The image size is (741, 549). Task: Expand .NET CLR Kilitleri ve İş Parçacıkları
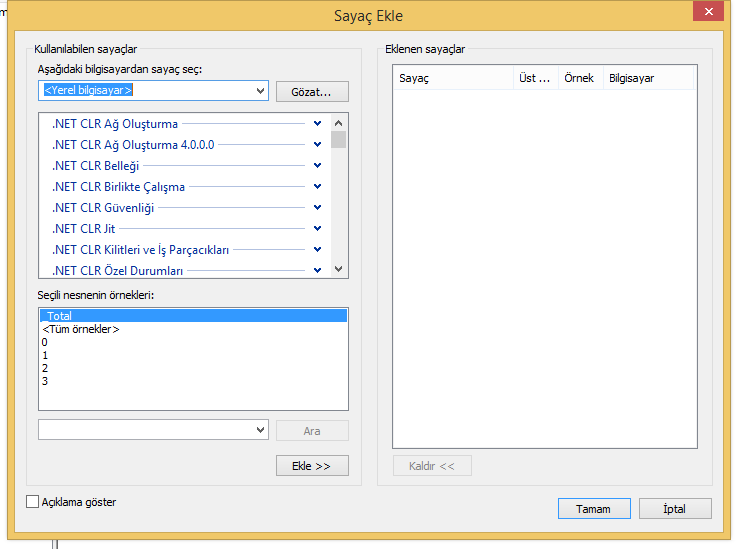[317, 250]
